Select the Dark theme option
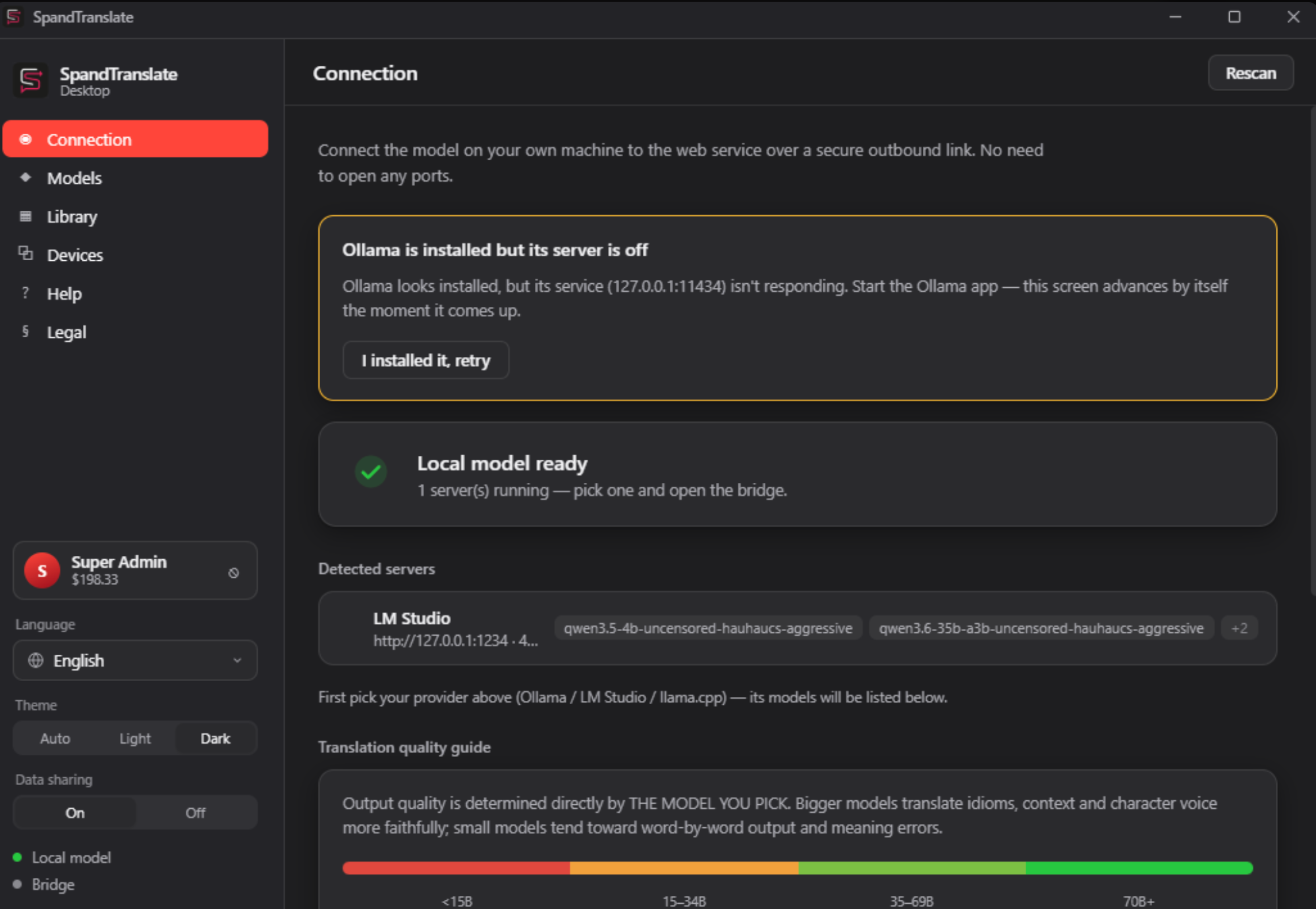The width and height of the screenshot is (1316, 909). [215, 738]
